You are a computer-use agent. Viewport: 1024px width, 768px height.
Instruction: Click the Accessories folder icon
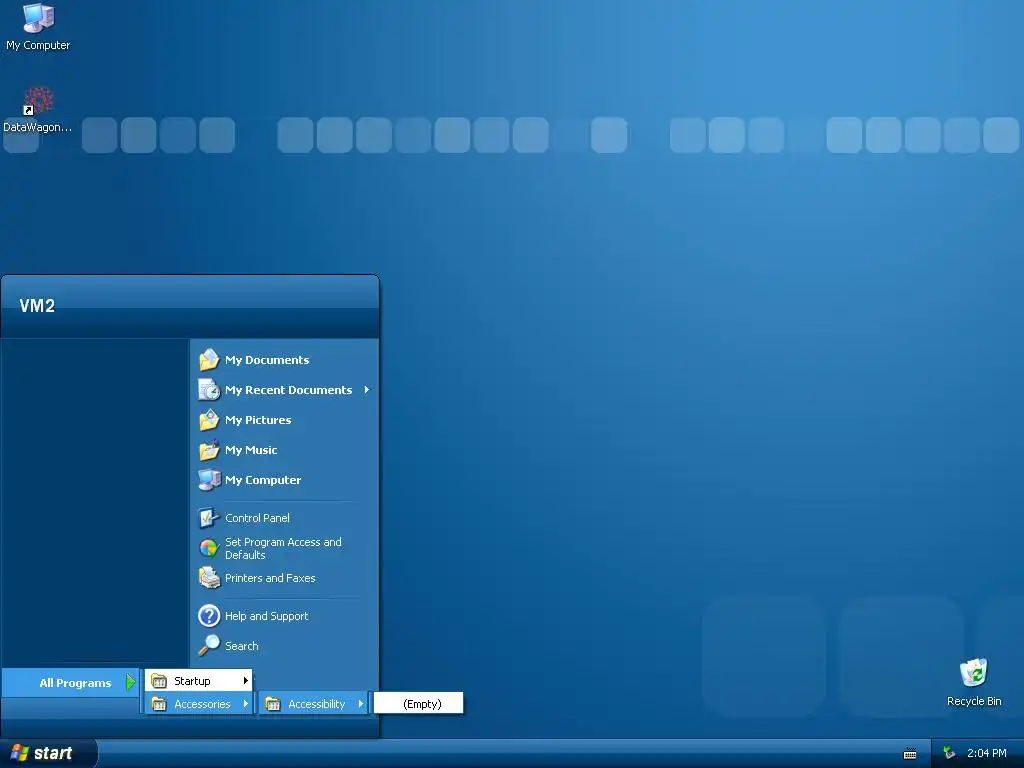[159, 704]
